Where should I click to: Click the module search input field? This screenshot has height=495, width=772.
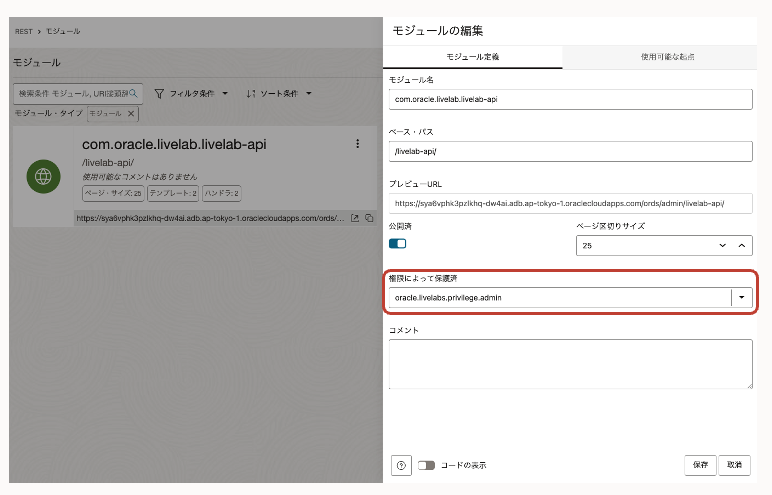tap(78, 93)
